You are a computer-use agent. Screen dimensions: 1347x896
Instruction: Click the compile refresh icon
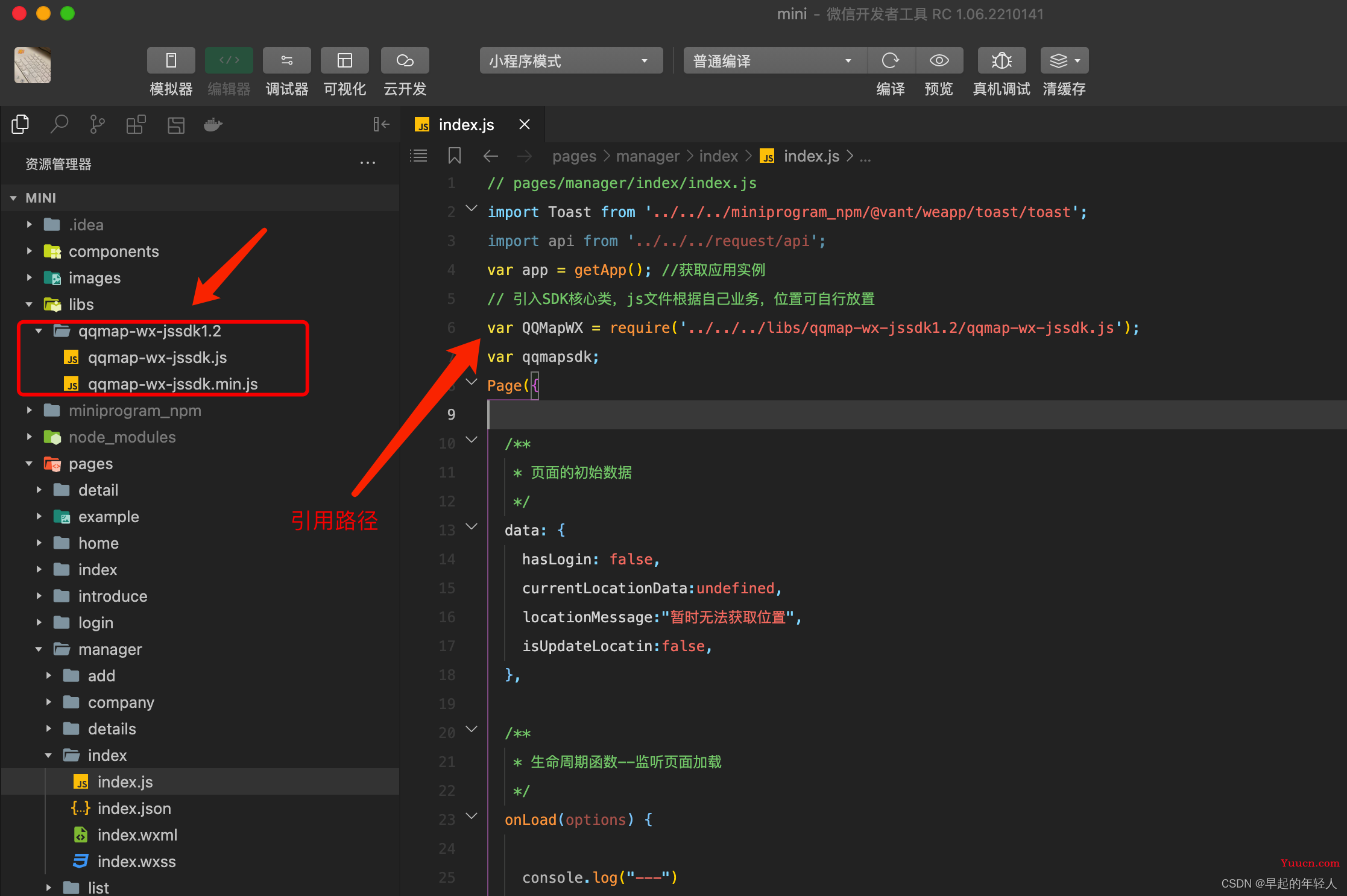[x=891, y=61]
